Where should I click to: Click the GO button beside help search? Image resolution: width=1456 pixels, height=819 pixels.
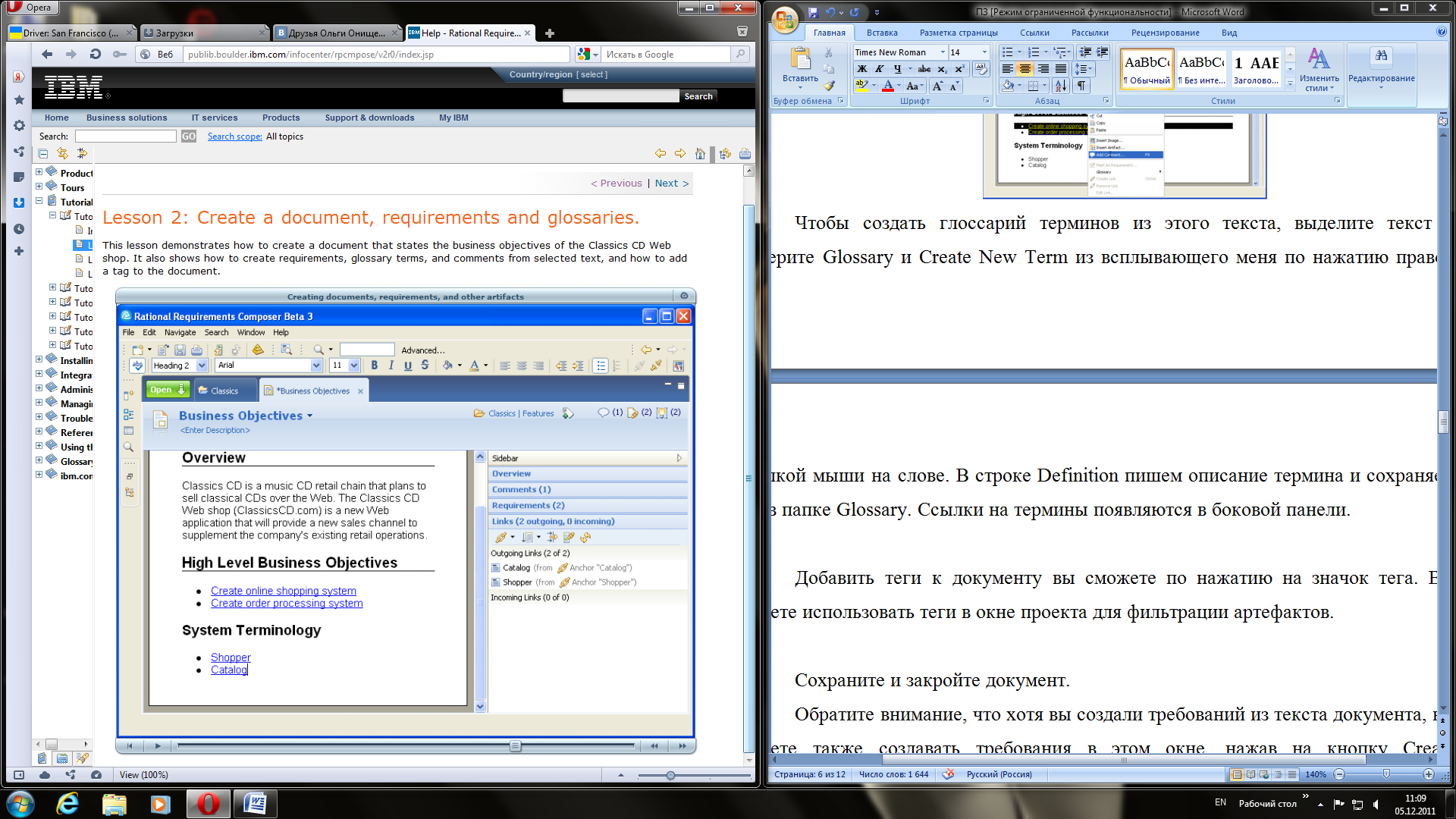[189, 136]
